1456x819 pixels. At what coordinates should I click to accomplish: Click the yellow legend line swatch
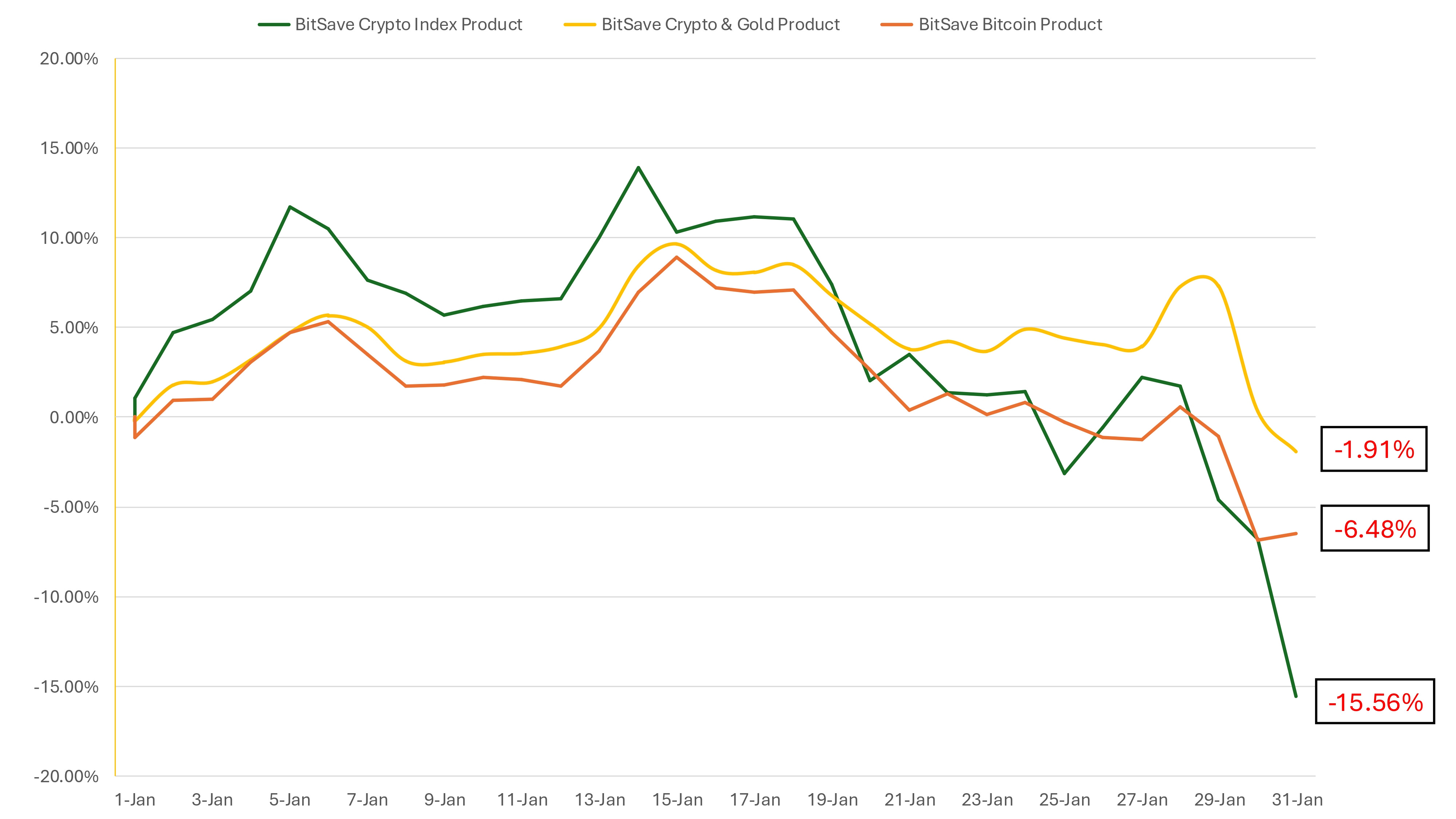point(580,25)
